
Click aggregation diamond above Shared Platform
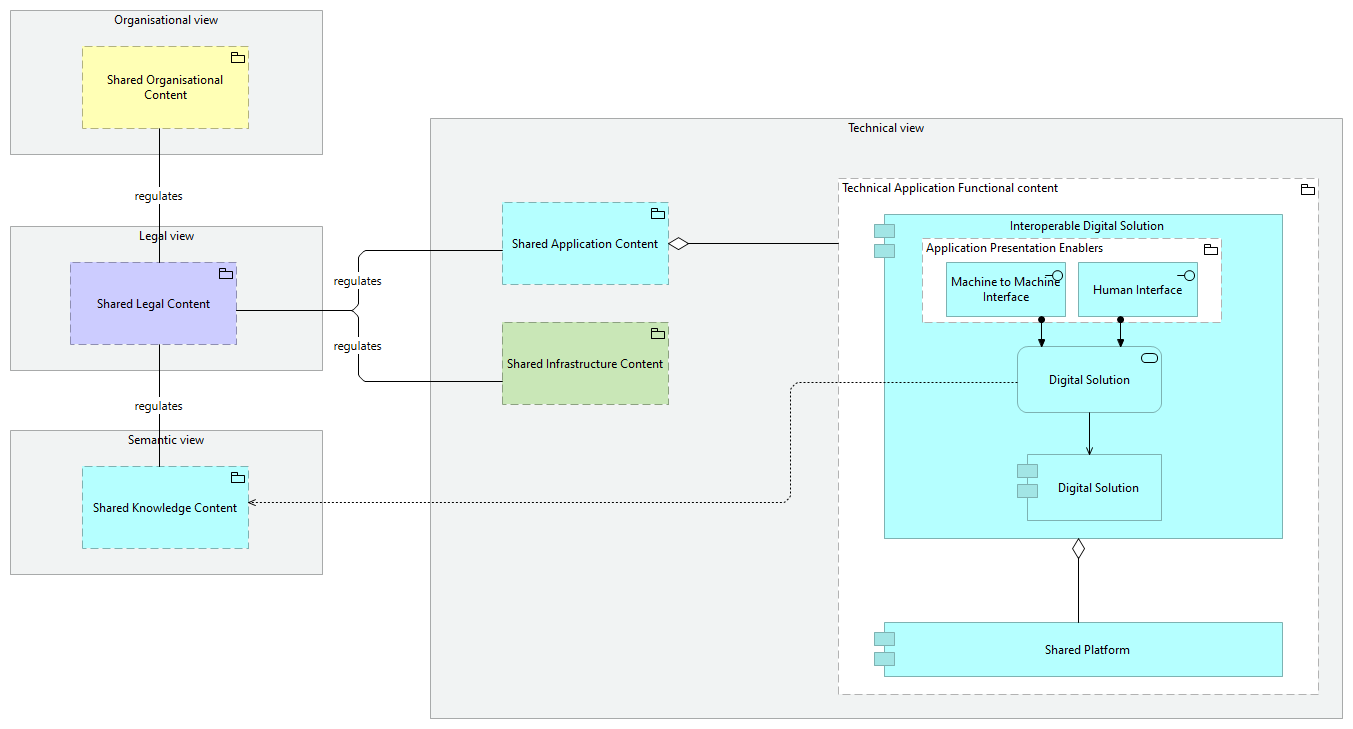click(x=1078, y=548)
